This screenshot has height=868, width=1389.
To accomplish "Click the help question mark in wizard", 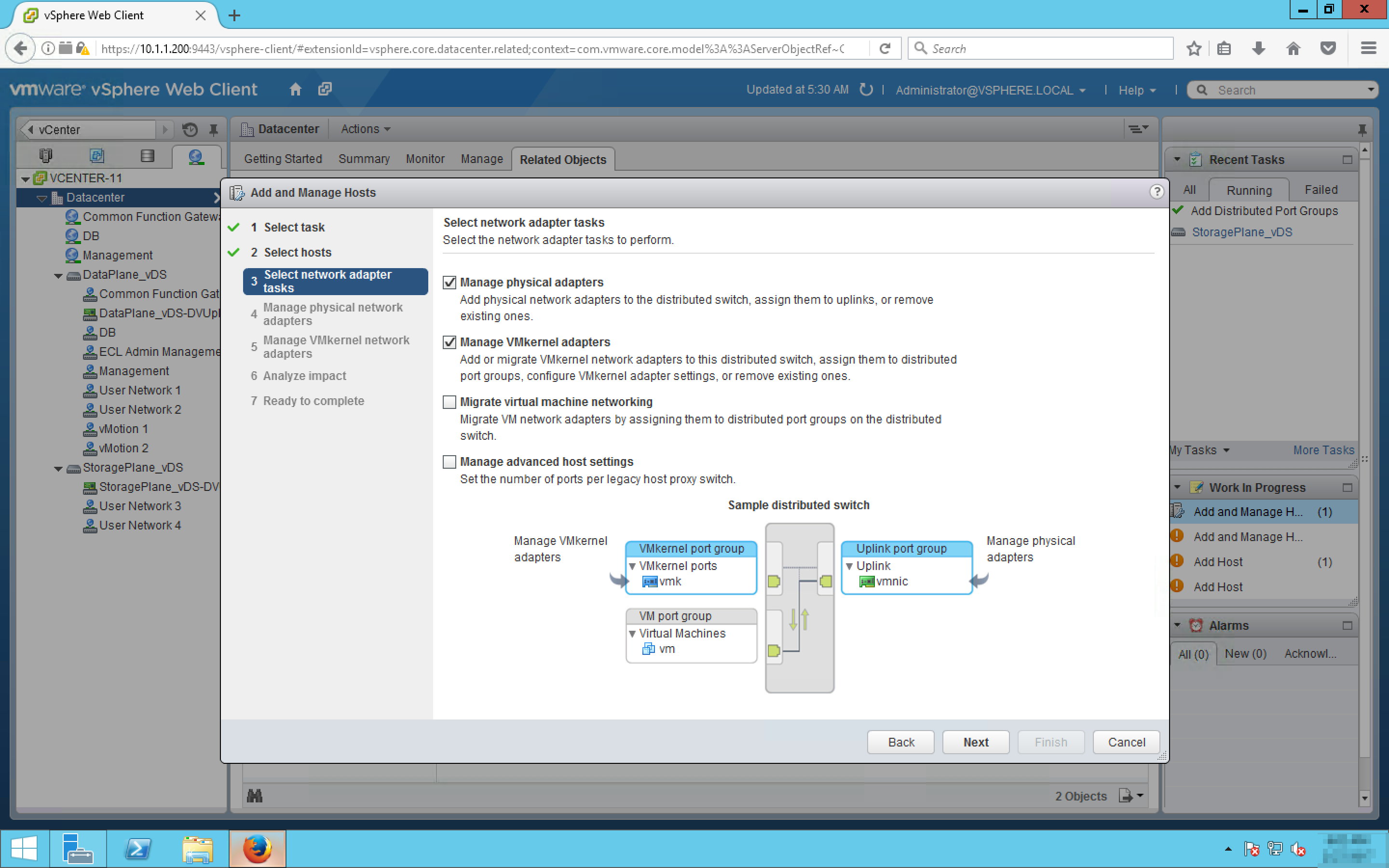I will (x=1156, y=192).
